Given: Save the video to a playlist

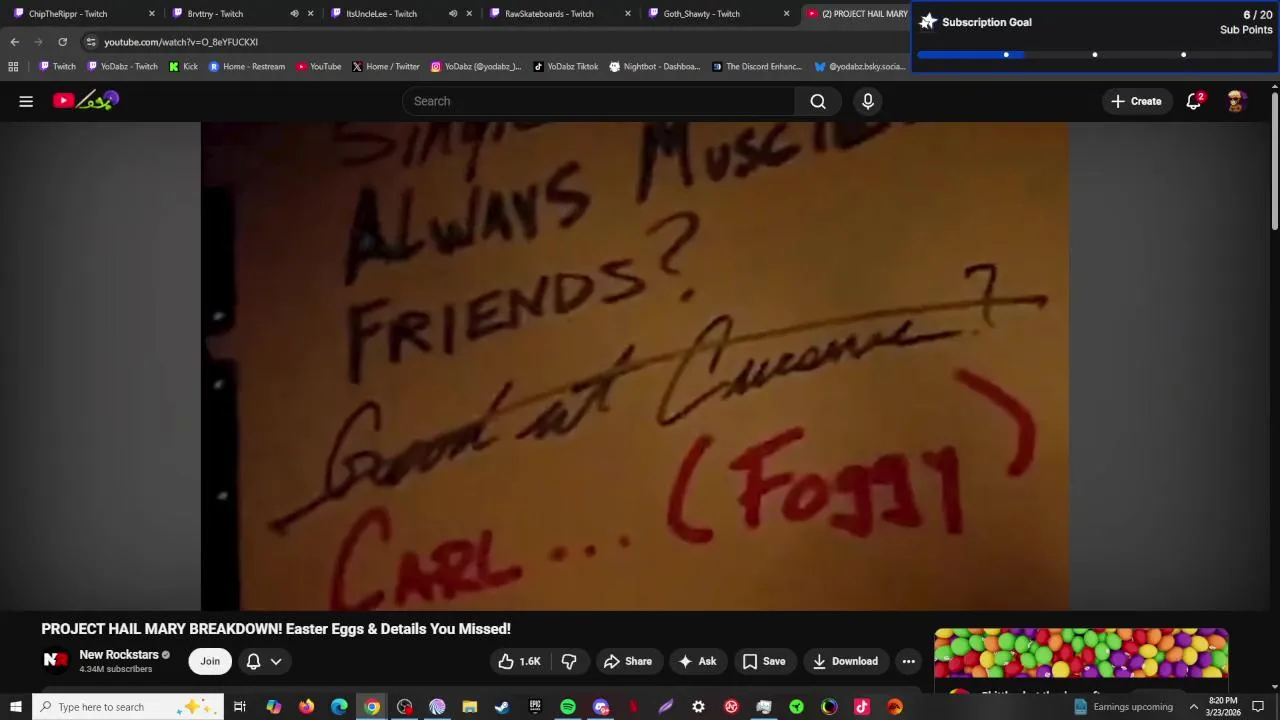Looking at the screenshot, I should (764, 661).
